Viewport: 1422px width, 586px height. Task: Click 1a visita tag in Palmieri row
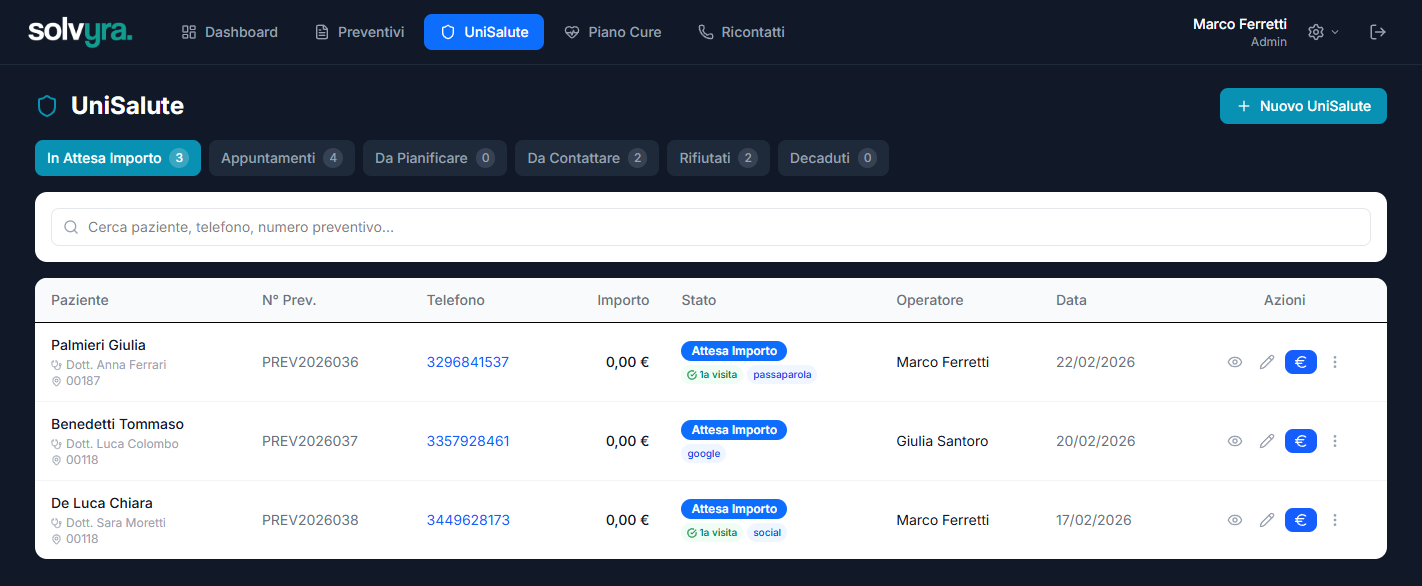(x=711, y=375)
